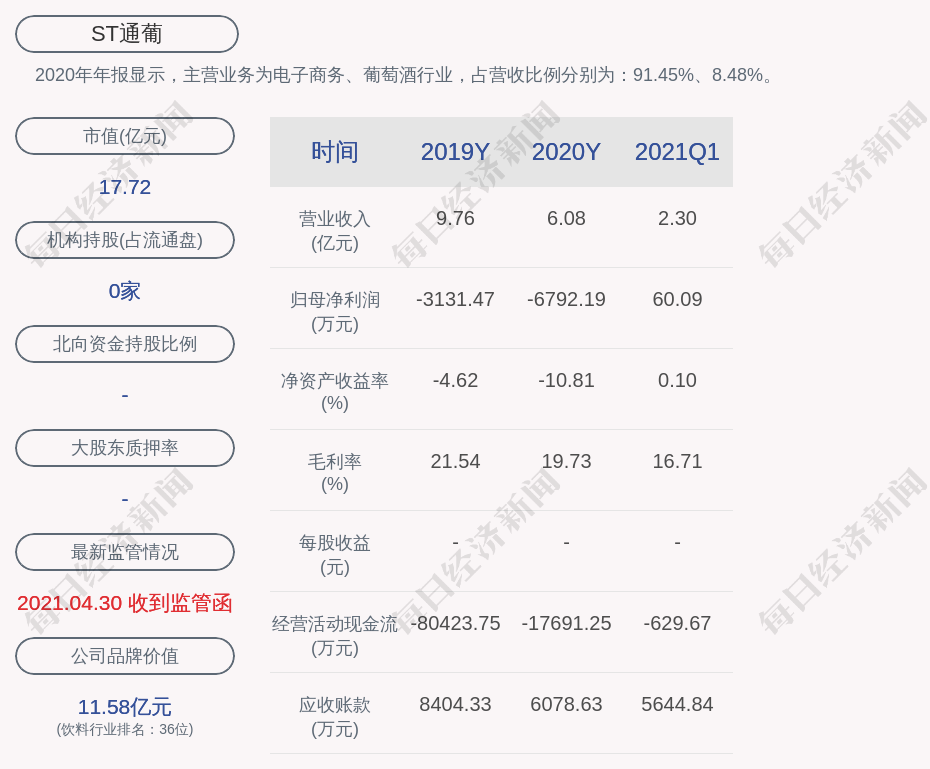Select revenue value 6.08
This screenshot has width=930, height=769.
coord(566,218)
